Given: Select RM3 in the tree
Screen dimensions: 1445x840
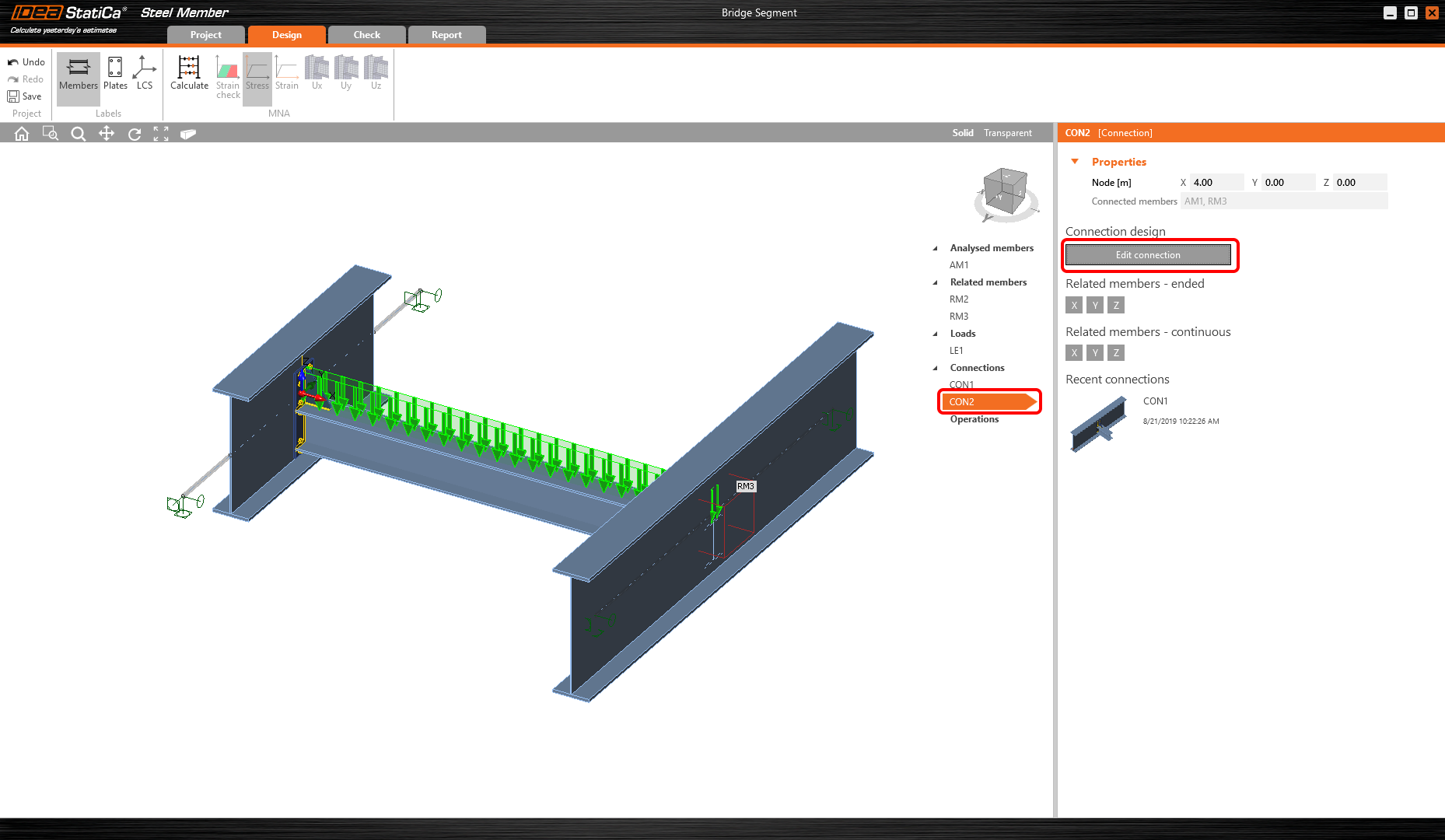Looking at the screenshot, I should [959, 317].
